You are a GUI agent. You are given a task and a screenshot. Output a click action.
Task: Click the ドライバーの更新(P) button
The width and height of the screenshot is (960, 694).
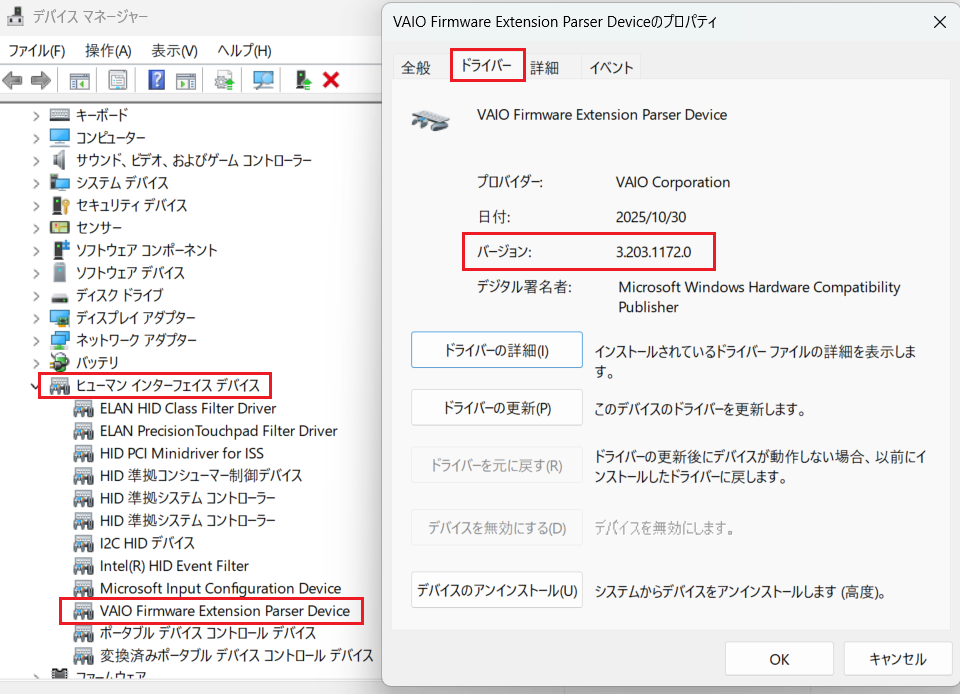(x=496, y=408)
